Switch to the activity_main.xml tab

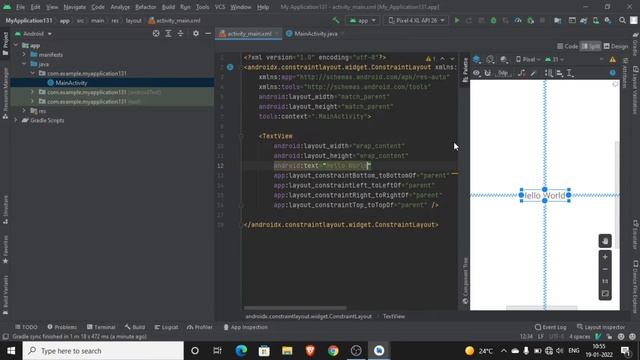pyautogui.click(x=249, y=34)
